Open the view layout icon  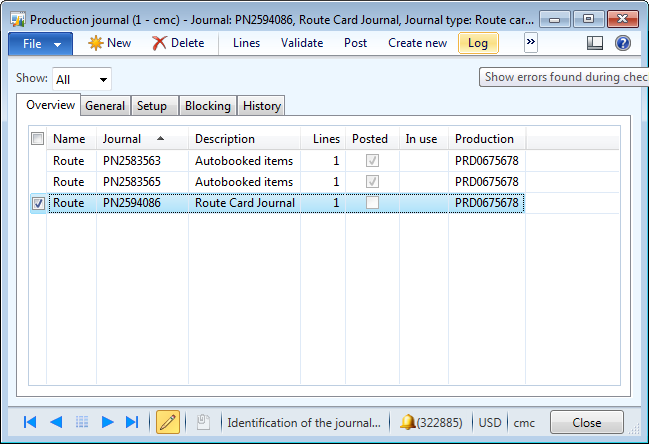(595, 43)
